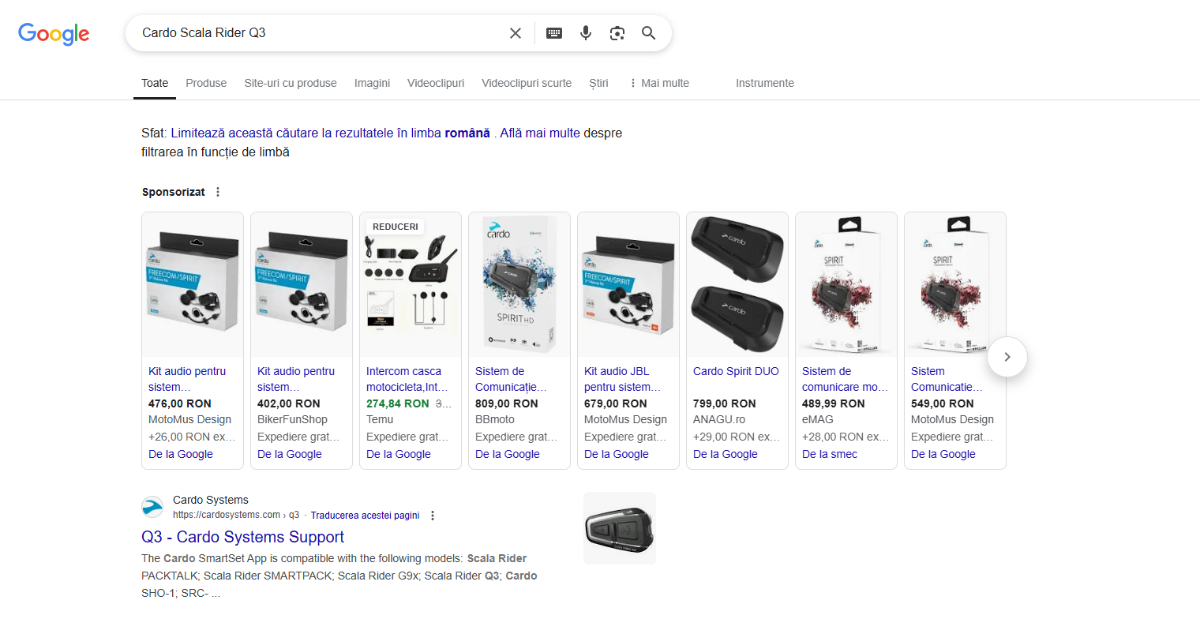
Task: Click the ANAGU.ro seller name
Action: 719,420
